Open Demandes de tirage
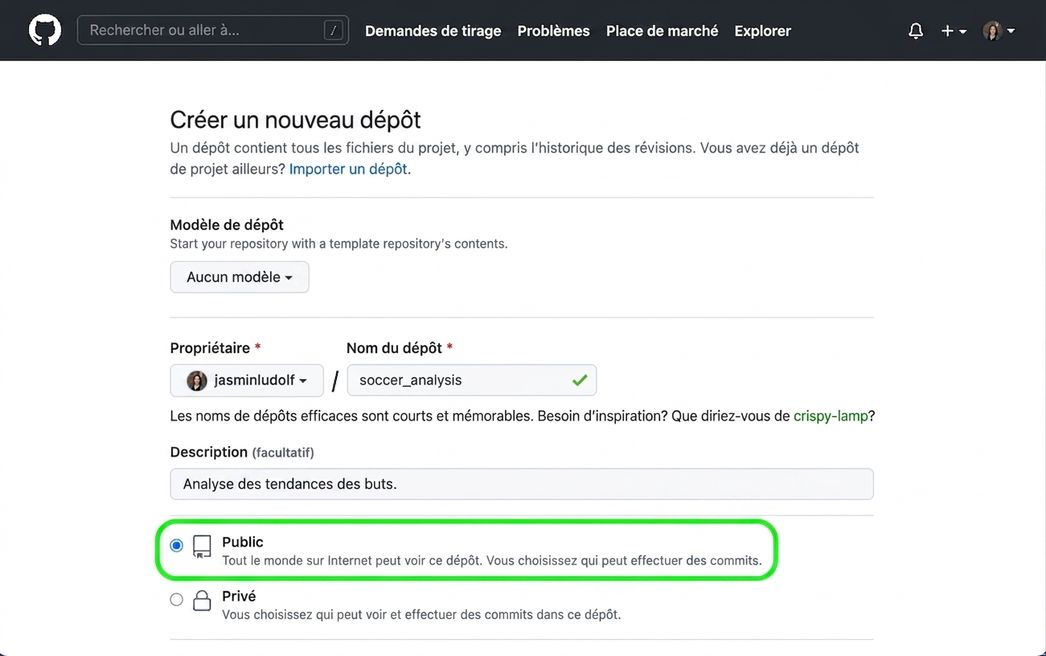This screenshot has width=1046, height=656. tap(433, 31)
